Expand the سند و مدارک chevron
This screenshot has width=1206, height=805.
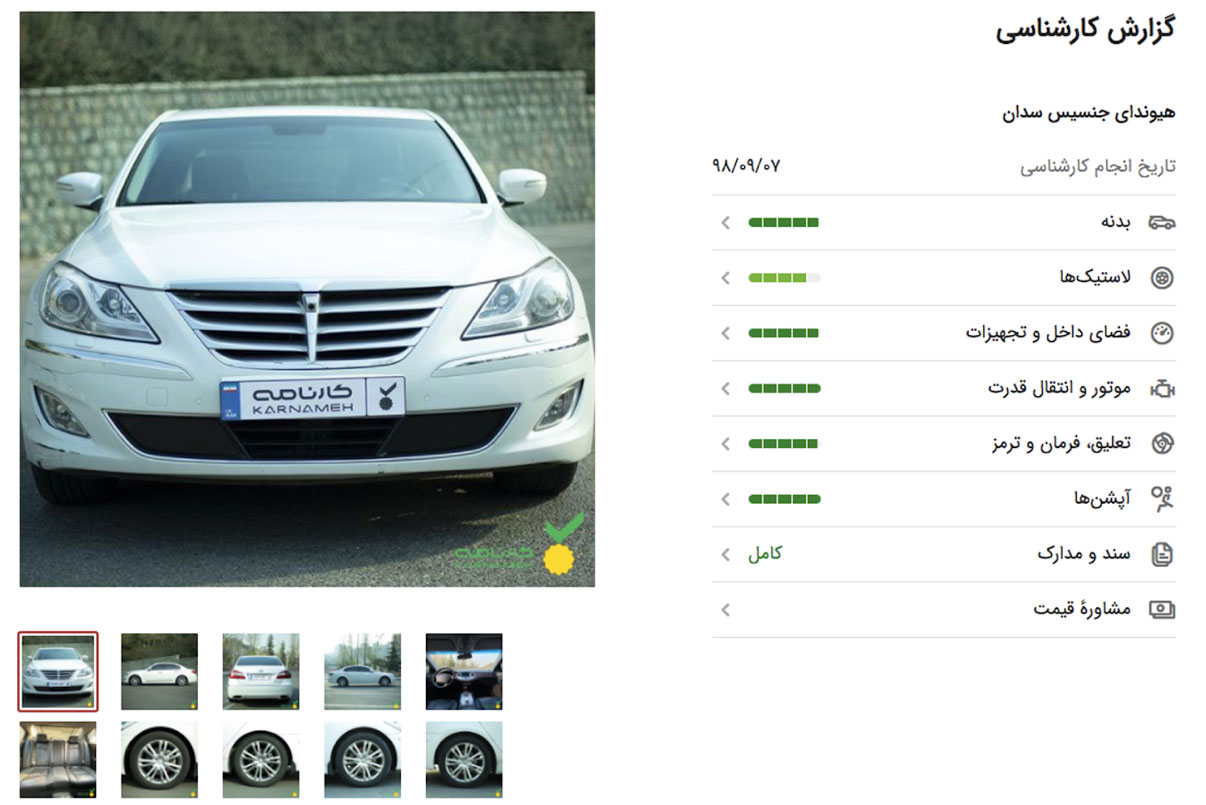tap(726, 554)
